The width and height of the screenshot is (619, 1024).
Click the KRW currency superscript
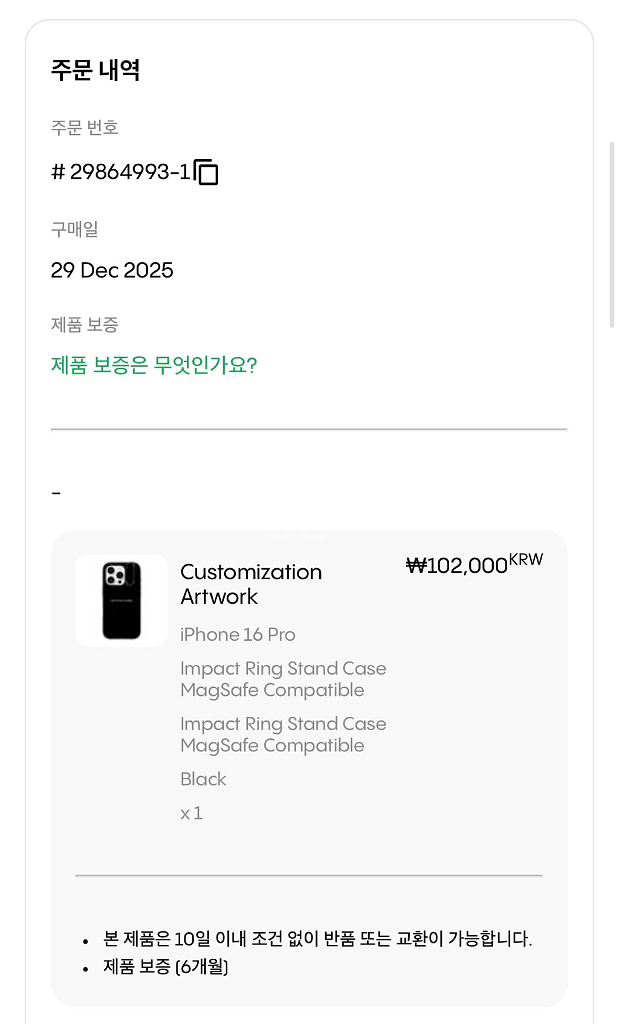(526, 560)
